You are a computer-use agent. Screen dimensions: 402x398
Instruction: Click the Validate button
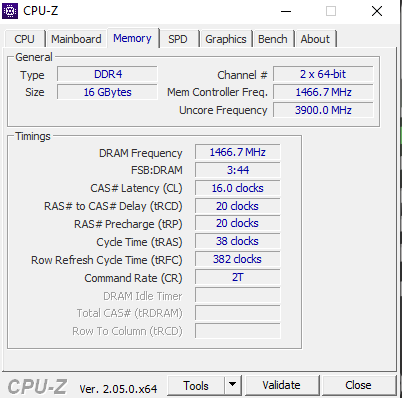click(x=281, y=385)
